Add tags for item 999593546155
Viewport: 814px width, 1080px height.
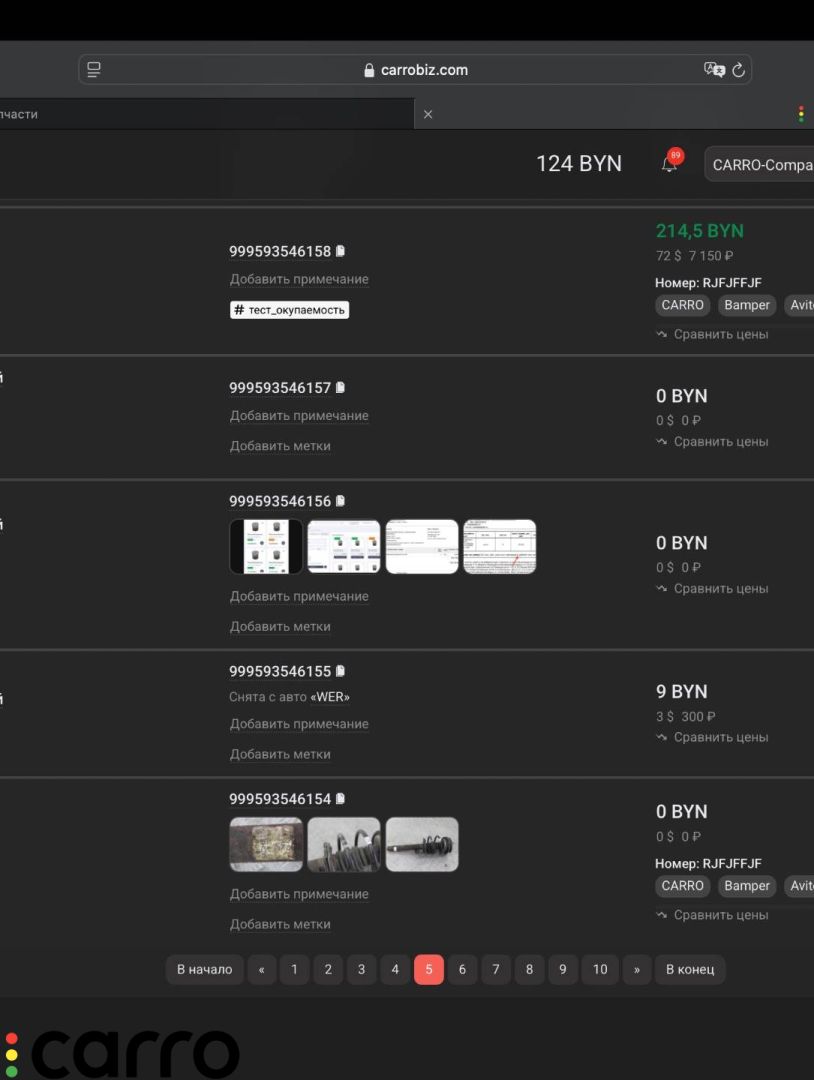click(x=280, y=754)
